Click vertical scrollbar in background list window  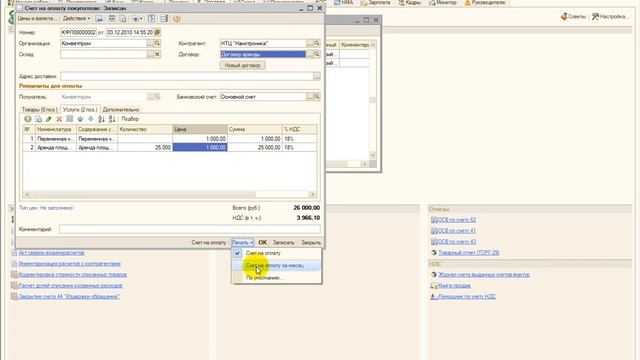pyautogui.click(x=372, y=100)
